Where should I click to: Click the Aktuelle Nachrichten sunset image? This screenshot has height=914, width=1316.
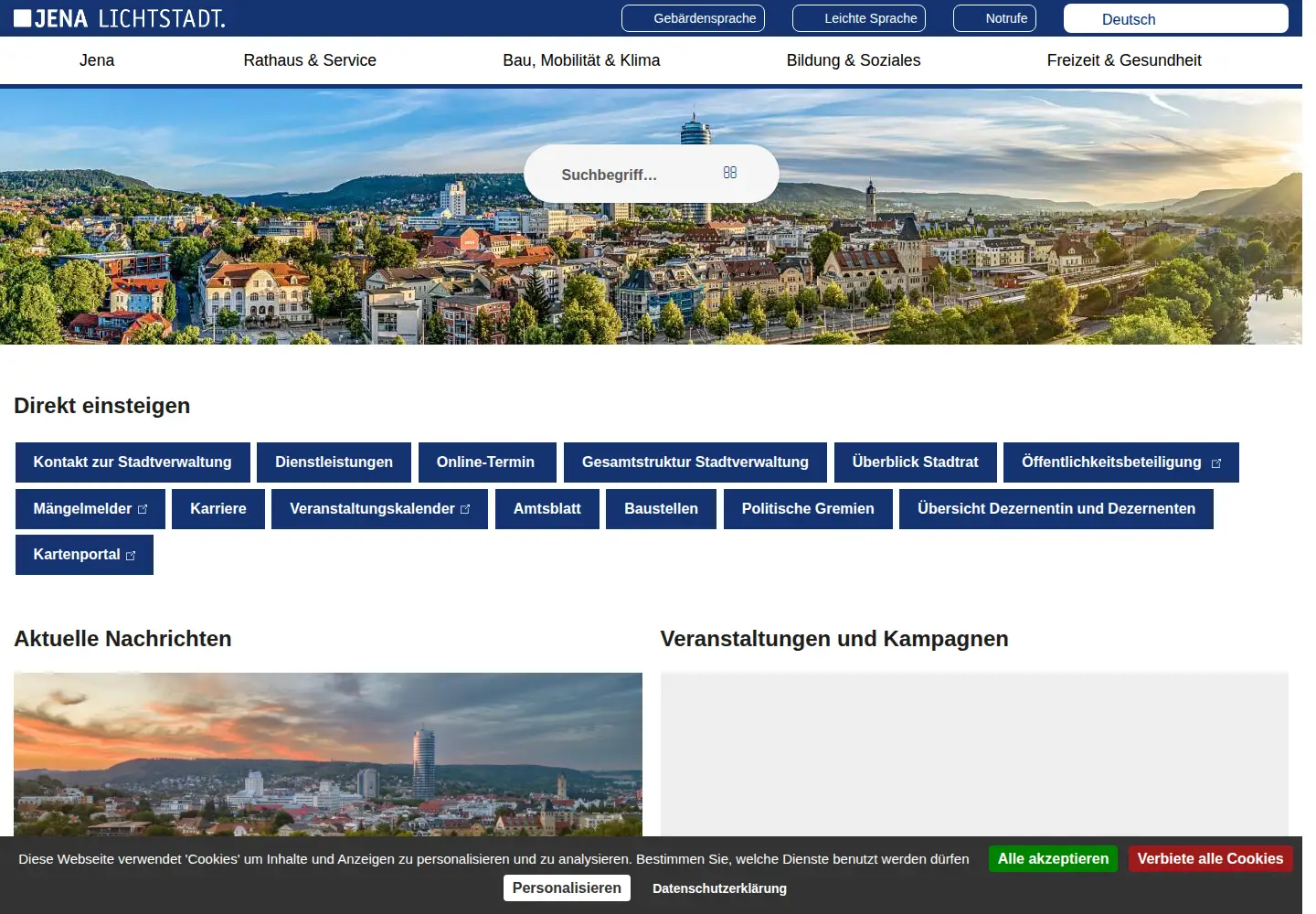click(328, 754)
